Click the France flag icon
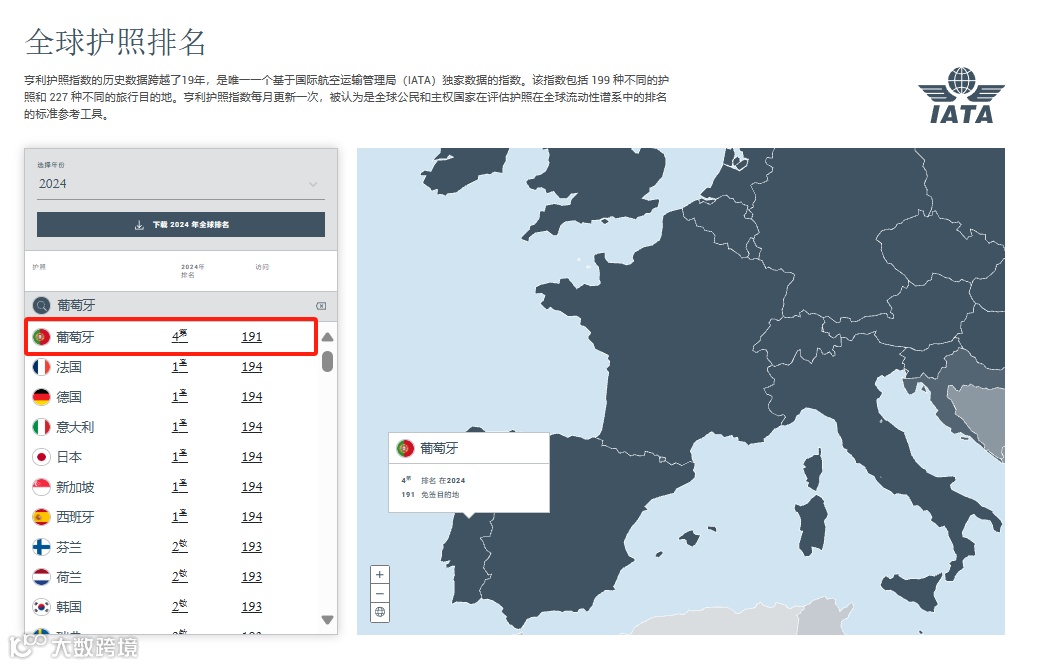1062x666 pixels. tap(41, 367)
